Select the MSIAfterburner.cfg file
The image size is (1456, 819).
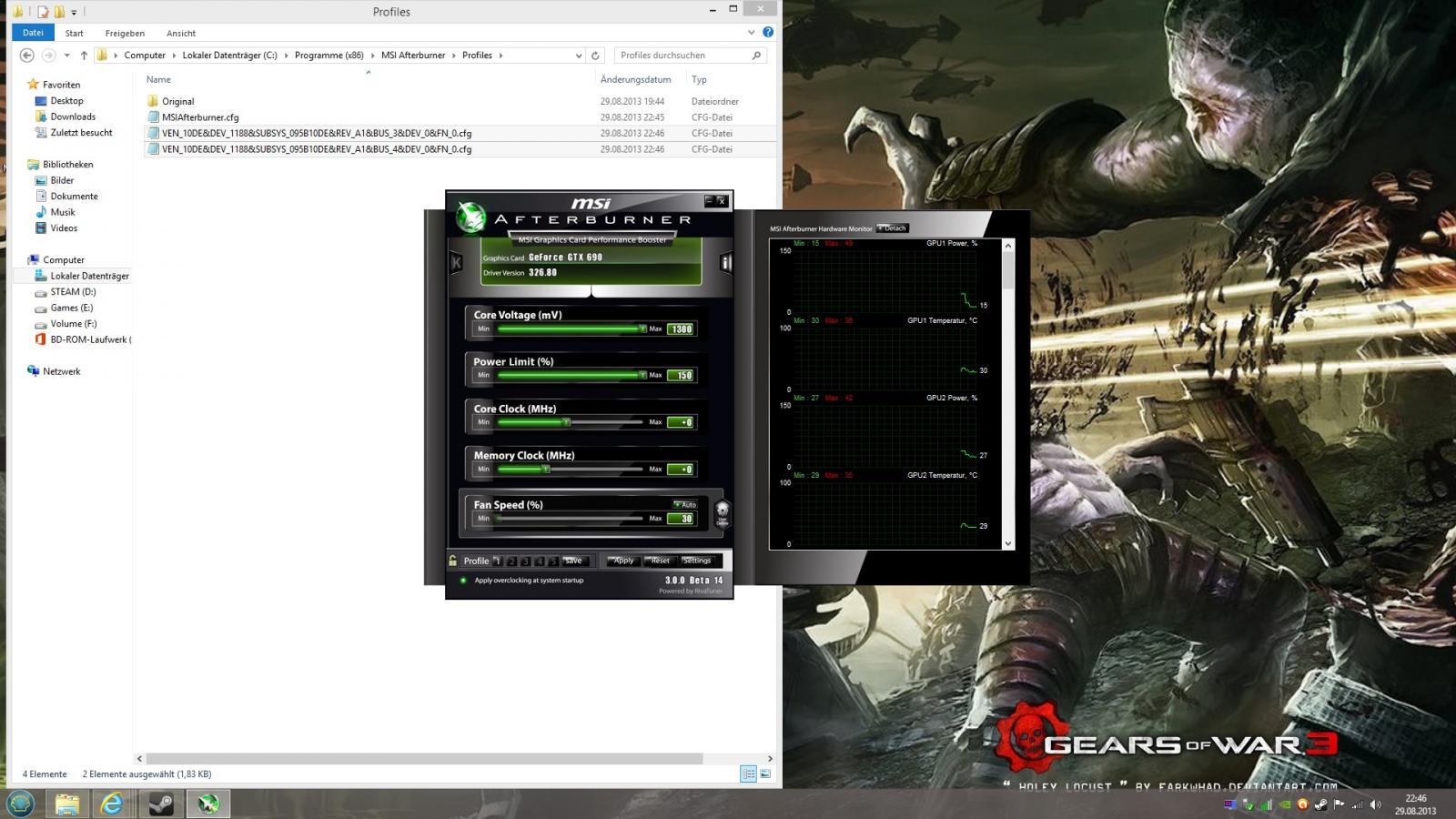coord(200,117)
